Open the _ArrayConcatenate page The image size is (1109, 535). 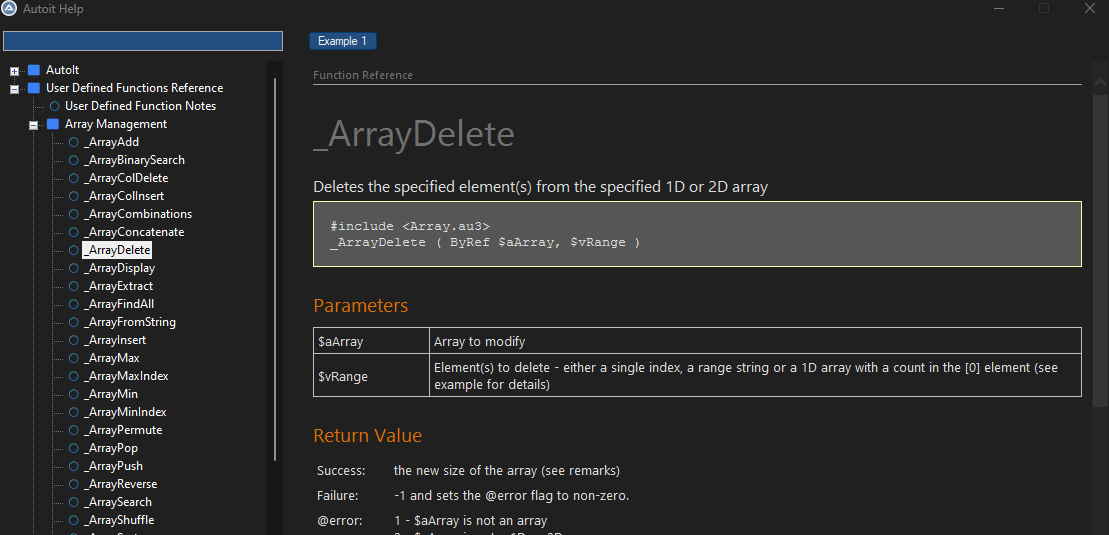coord(133,232)
